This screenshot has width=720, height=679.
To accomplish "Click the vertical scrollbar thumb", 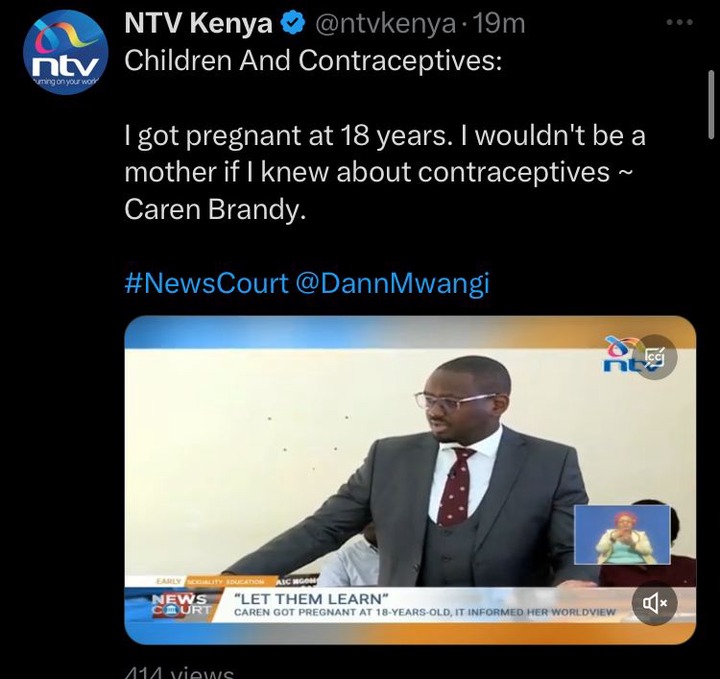I will (x=711, y=104).
